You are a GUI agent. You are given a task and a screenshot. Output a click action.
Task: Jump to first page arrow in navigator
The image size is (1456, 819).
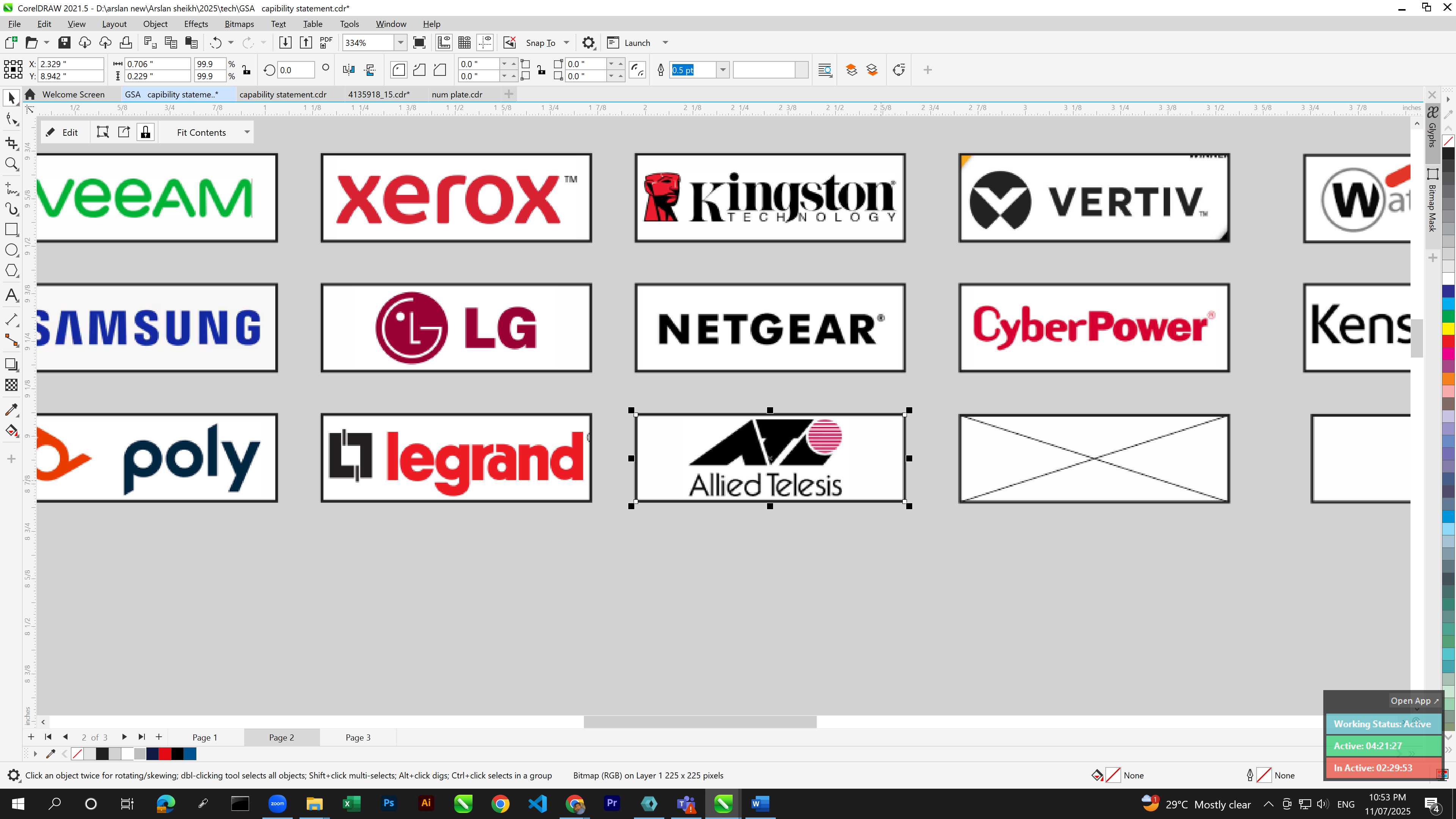point(48,737)
